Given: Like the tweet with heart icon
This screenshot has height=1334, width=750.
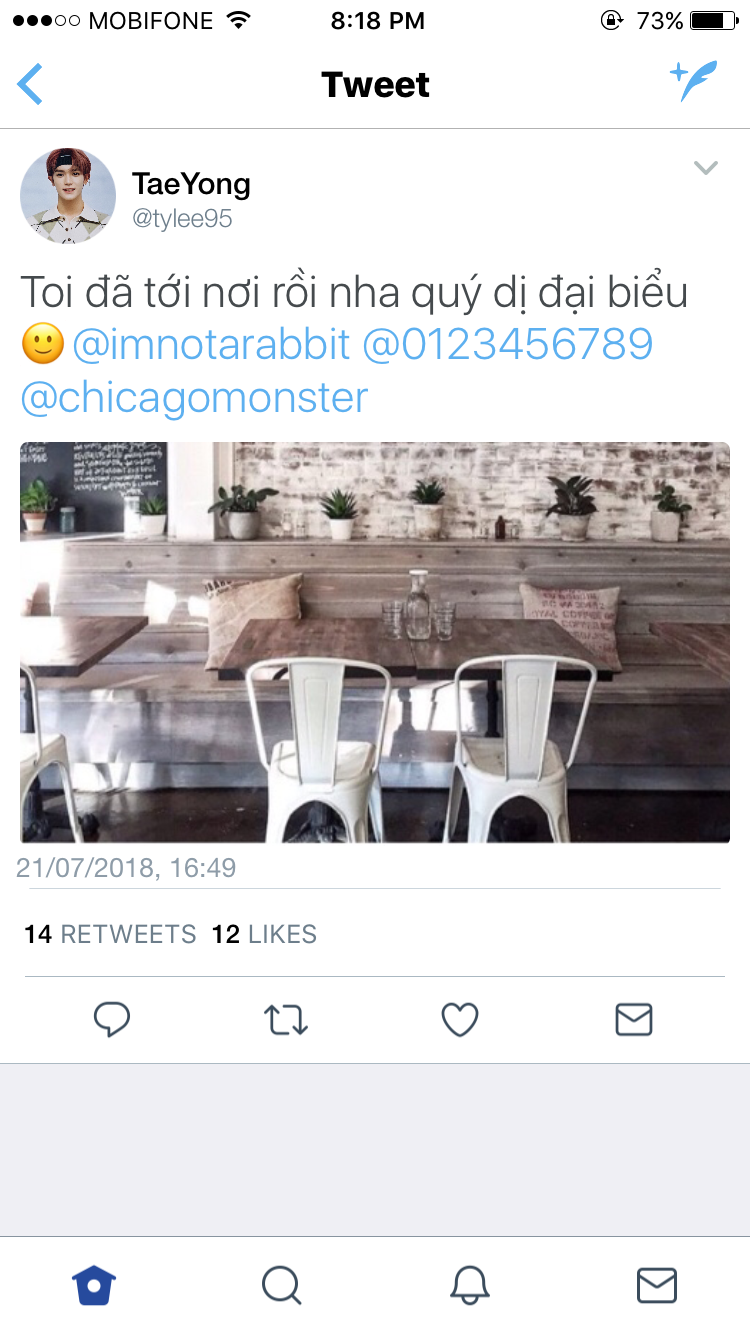Looking at the screenshot, I should [x=460, y=1020].
